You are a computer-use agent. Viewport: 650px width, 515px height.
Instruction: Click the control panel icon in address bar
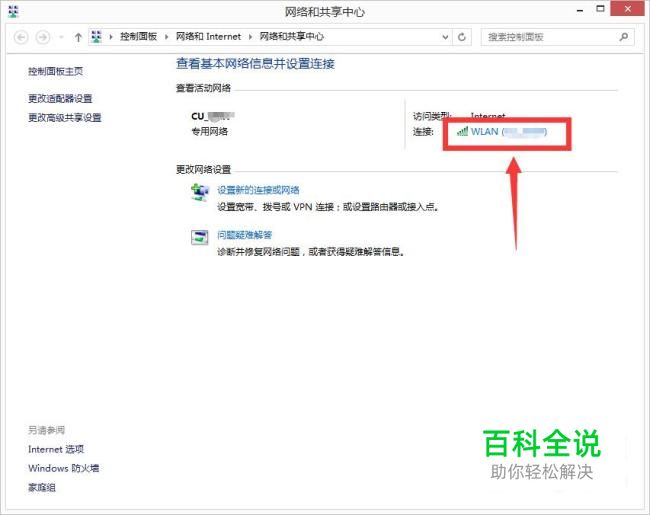96,37
